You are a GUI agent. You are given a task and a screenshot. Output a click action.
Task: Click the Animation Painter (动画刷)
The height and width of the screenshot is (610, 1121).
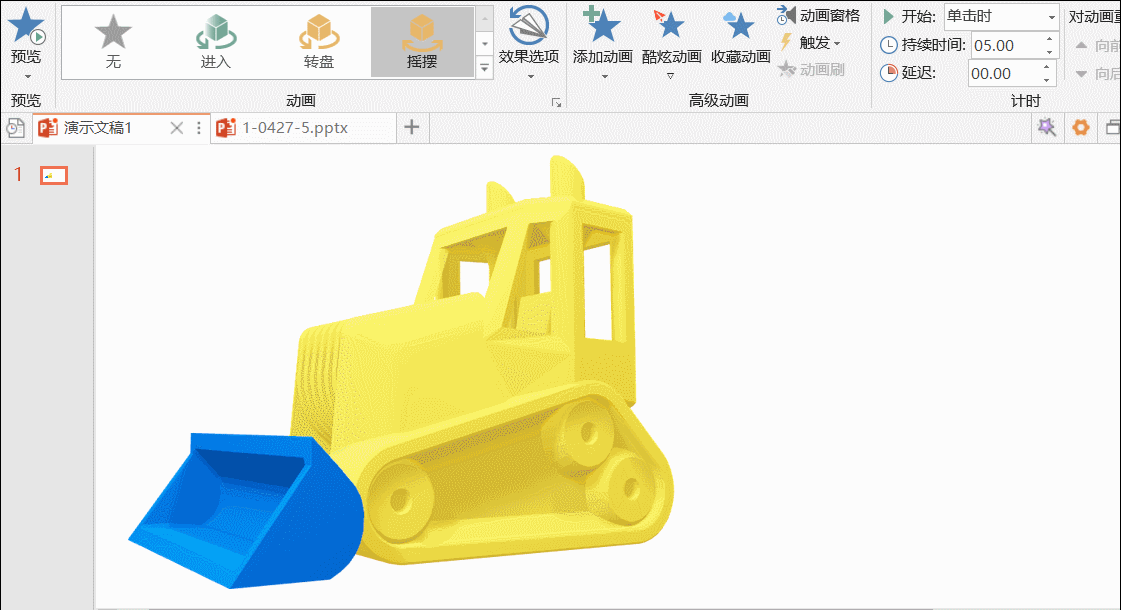(x=811, y=69)
